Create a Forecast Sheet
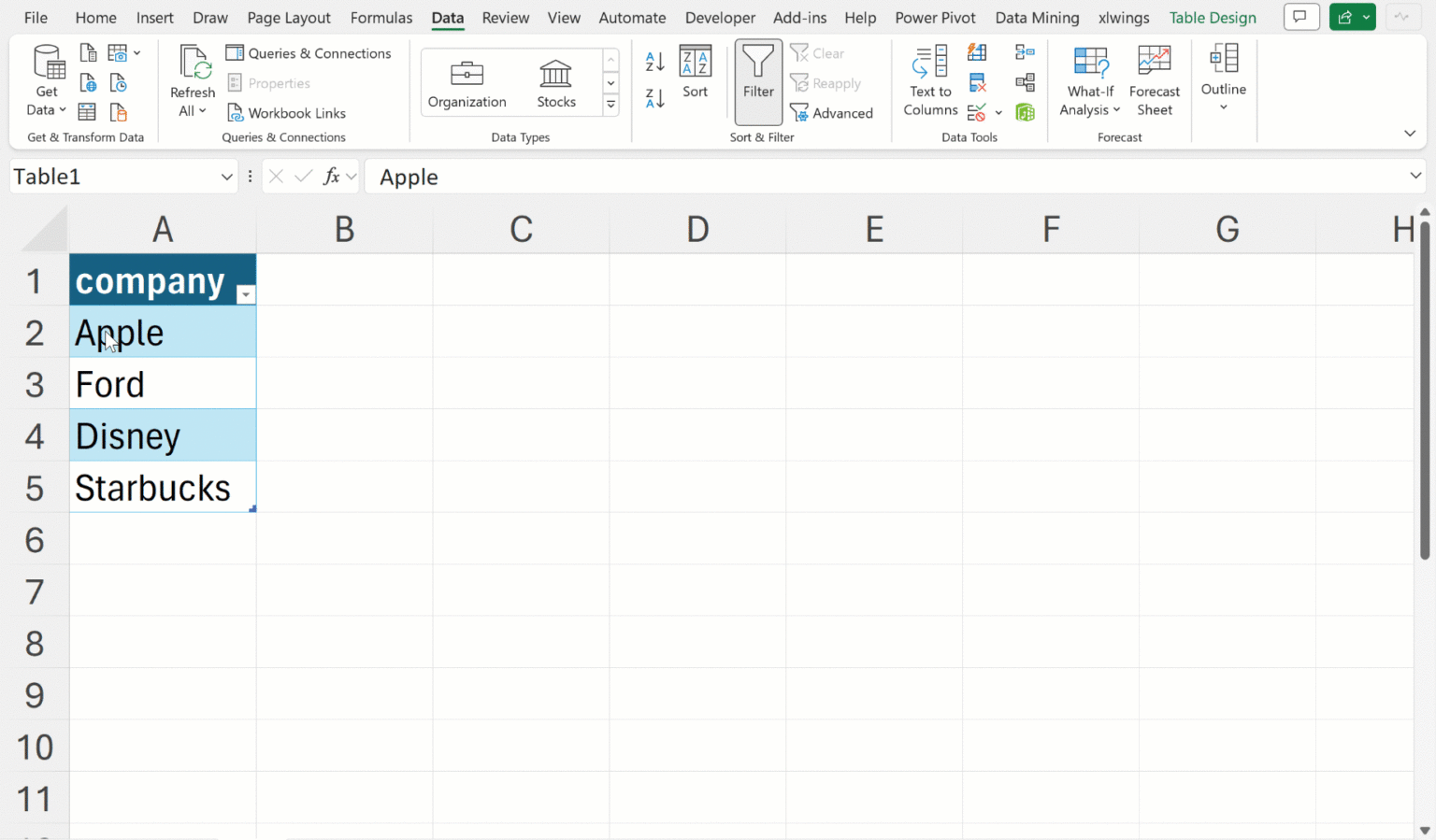Screen dimensions: 1436x840 click(x=1154, y=81)
